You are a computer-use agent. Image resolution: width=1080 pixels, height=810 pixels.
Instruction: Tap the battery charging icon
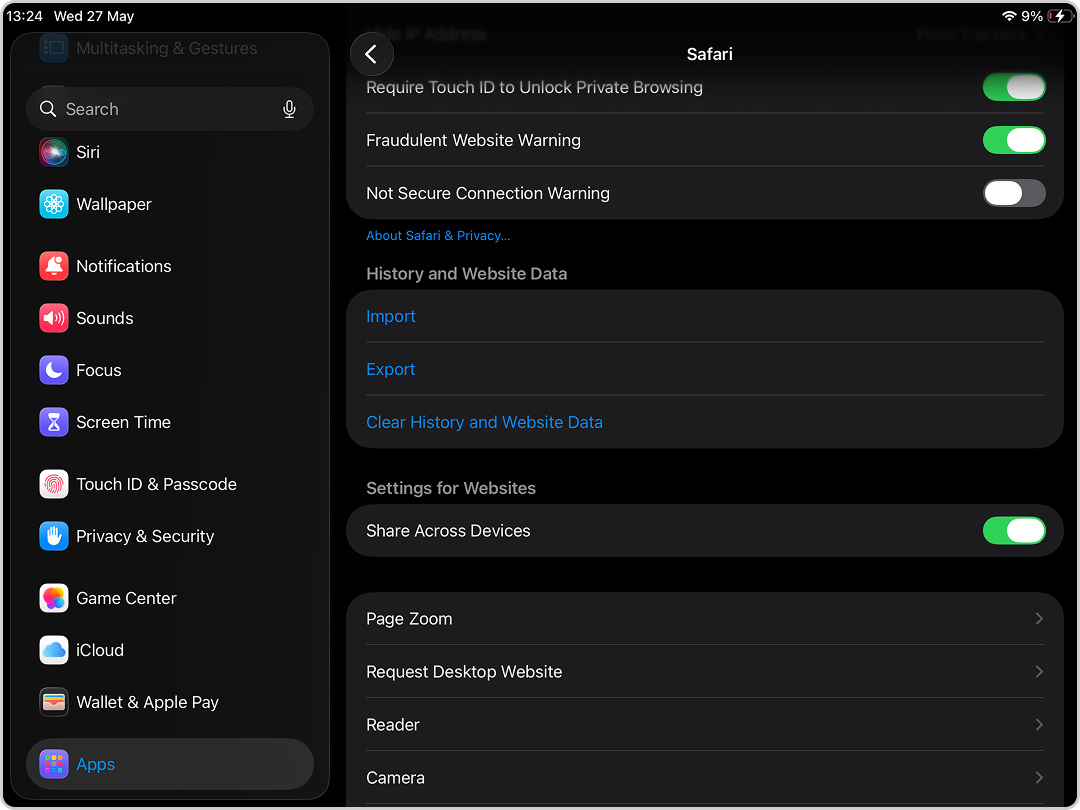pos(1059,16)
